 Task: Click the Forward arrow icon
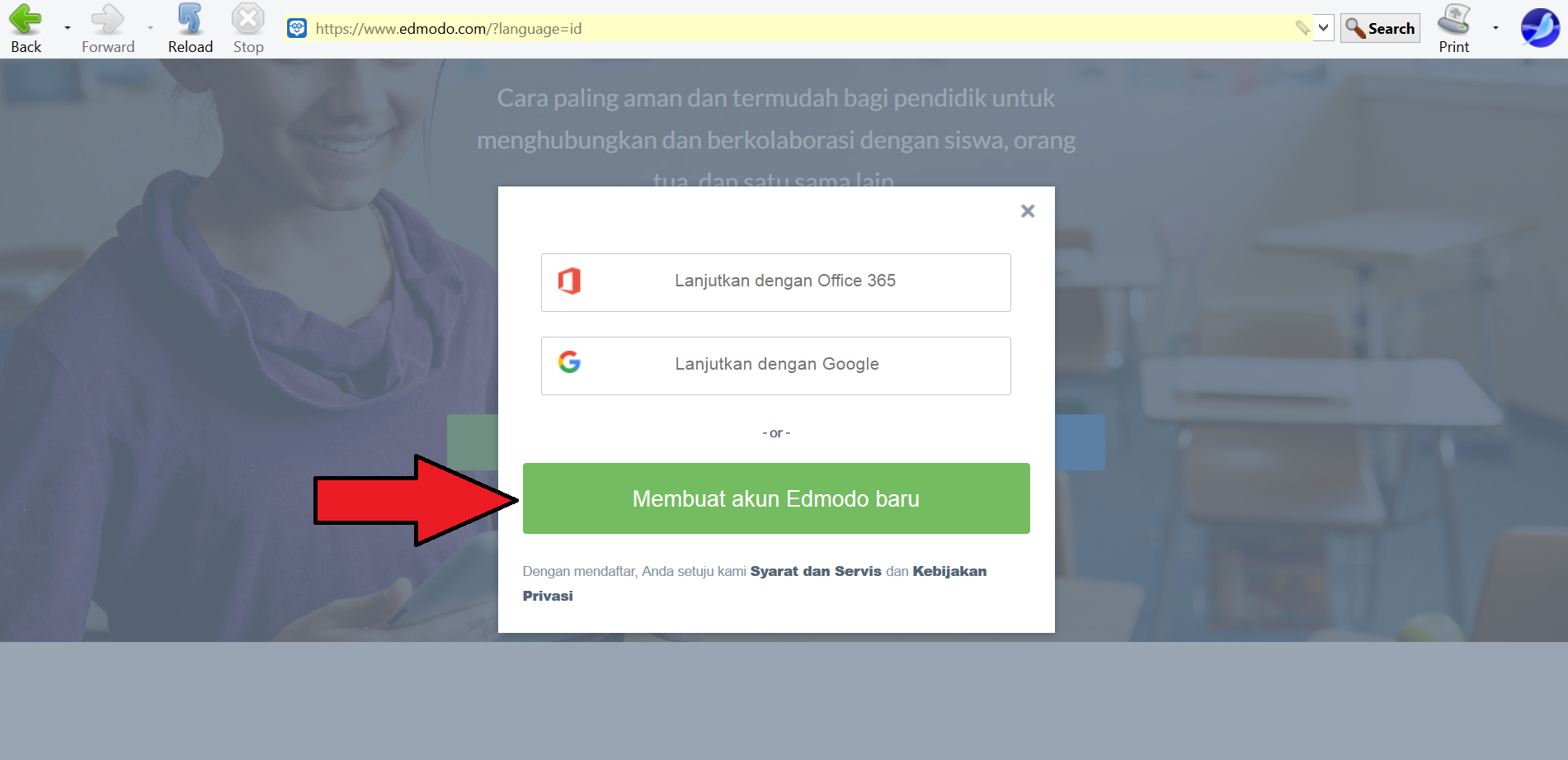pos(107,20)
